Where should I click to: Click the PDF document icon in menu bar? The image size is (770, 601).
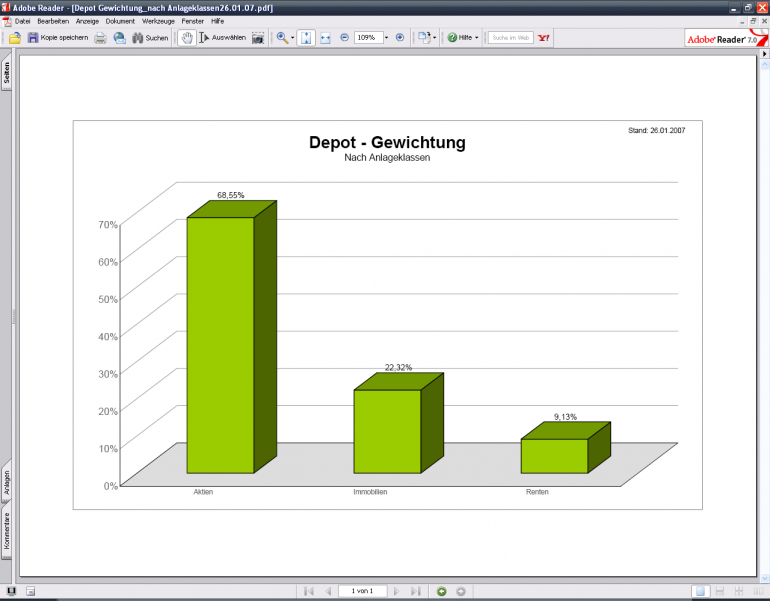pos(7,22)
